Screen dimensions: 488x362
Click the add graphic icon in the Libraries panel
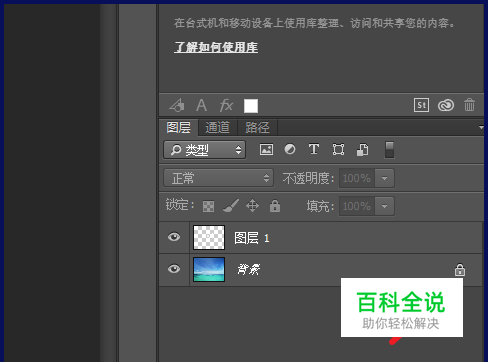pyautogui.click(x=177, y=105)
